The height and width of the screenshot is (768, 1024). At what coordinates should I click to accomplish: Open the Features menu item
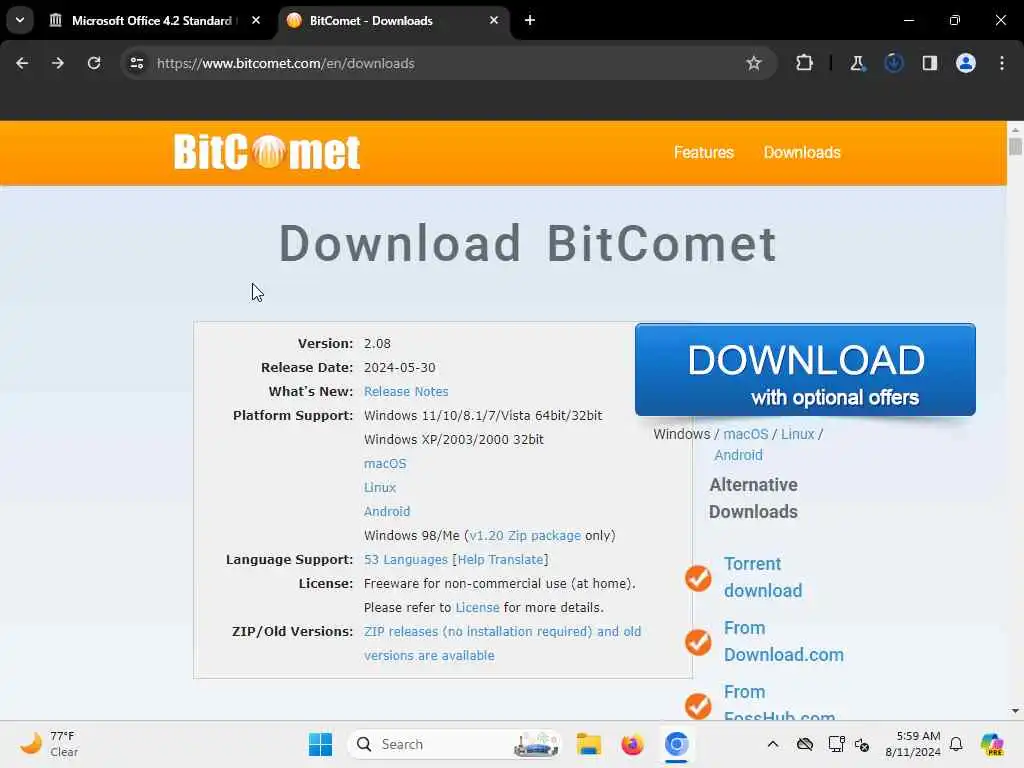pos(703,152)
